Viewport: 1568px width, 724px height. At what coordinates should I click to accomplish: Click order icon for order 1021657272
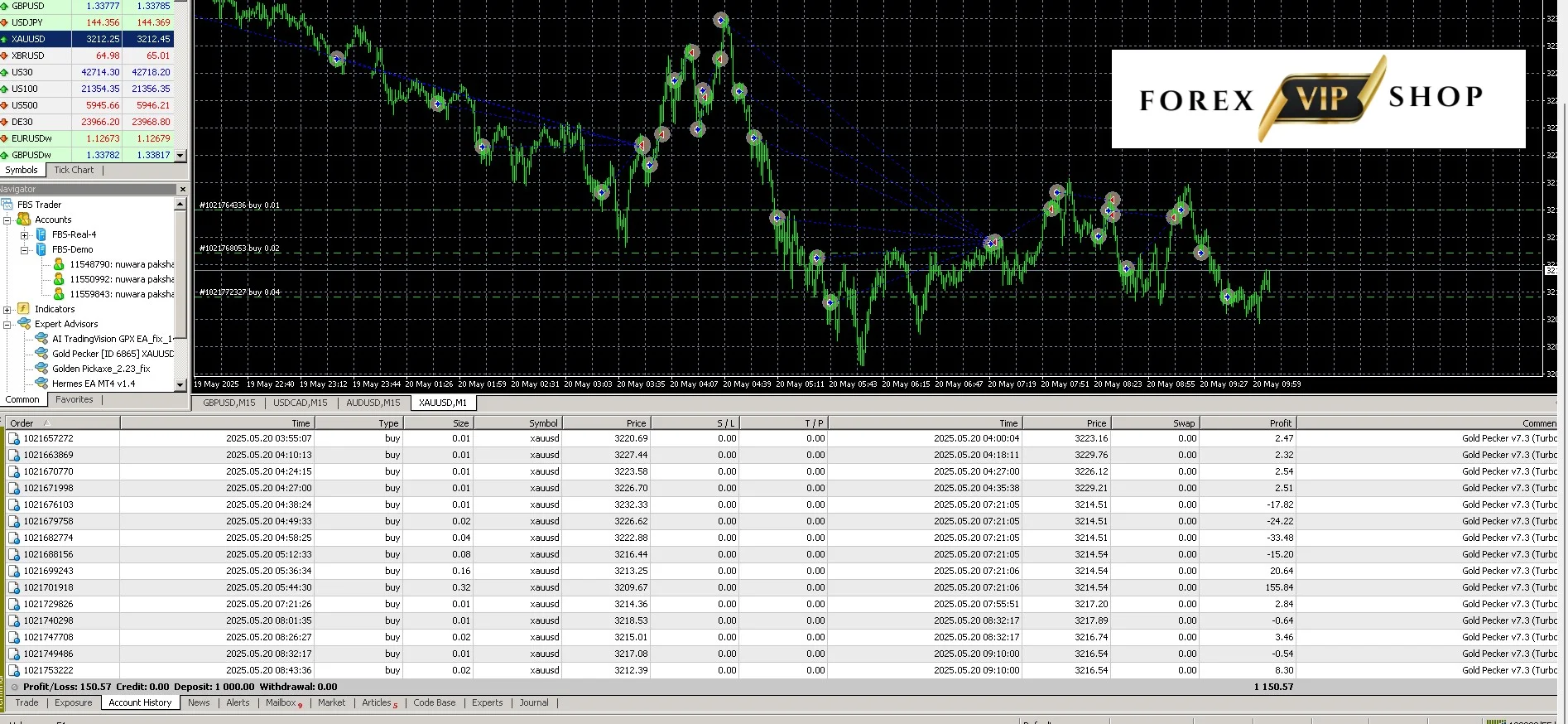tap(14, 438)
